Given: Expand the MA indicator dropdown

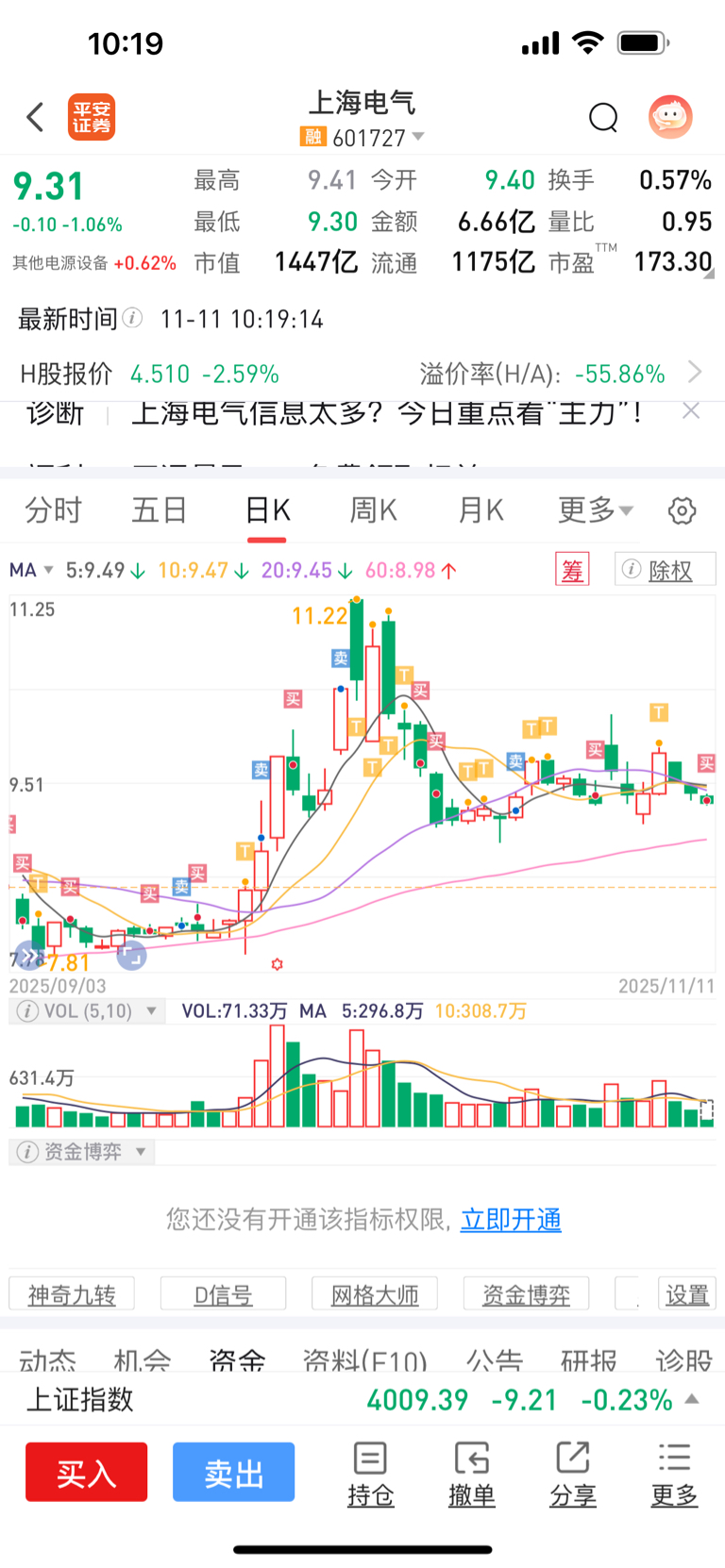Looking at the screenshot, I should [48, 570].
